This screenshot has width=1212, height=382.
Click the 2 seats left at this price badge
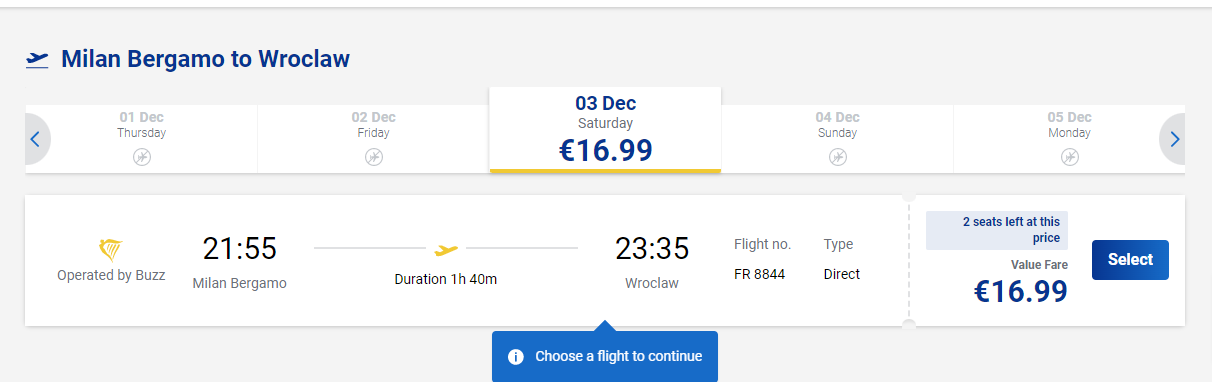point(997,230)
